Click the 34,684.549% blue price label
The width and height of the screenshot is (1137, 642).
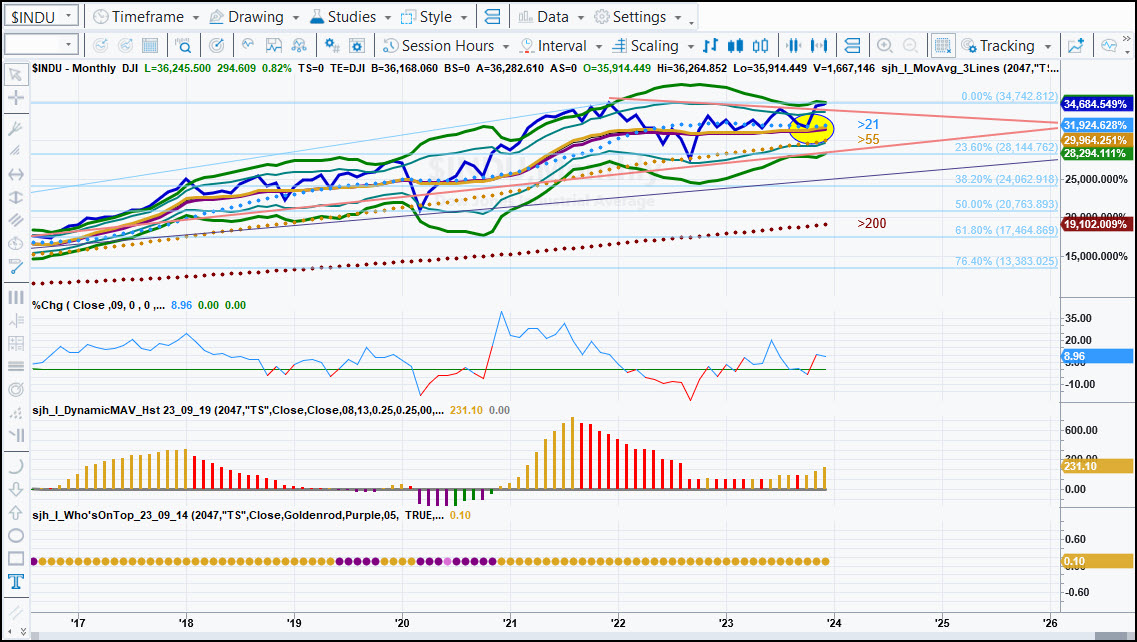(1096, 104)
